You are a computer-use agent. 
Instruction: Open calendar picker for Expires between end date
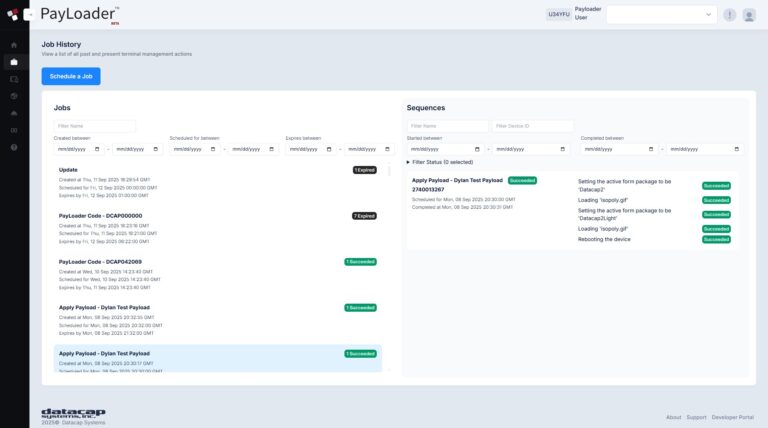(387, 149)
